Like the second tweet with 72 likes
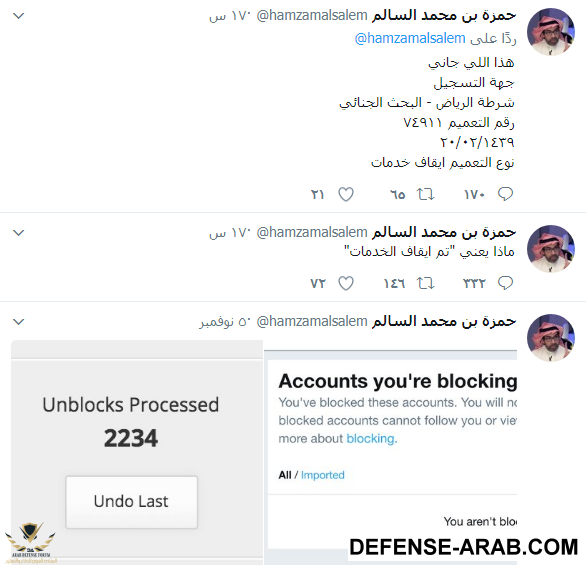Screen dimensions: 586x565 click(346, 283)
